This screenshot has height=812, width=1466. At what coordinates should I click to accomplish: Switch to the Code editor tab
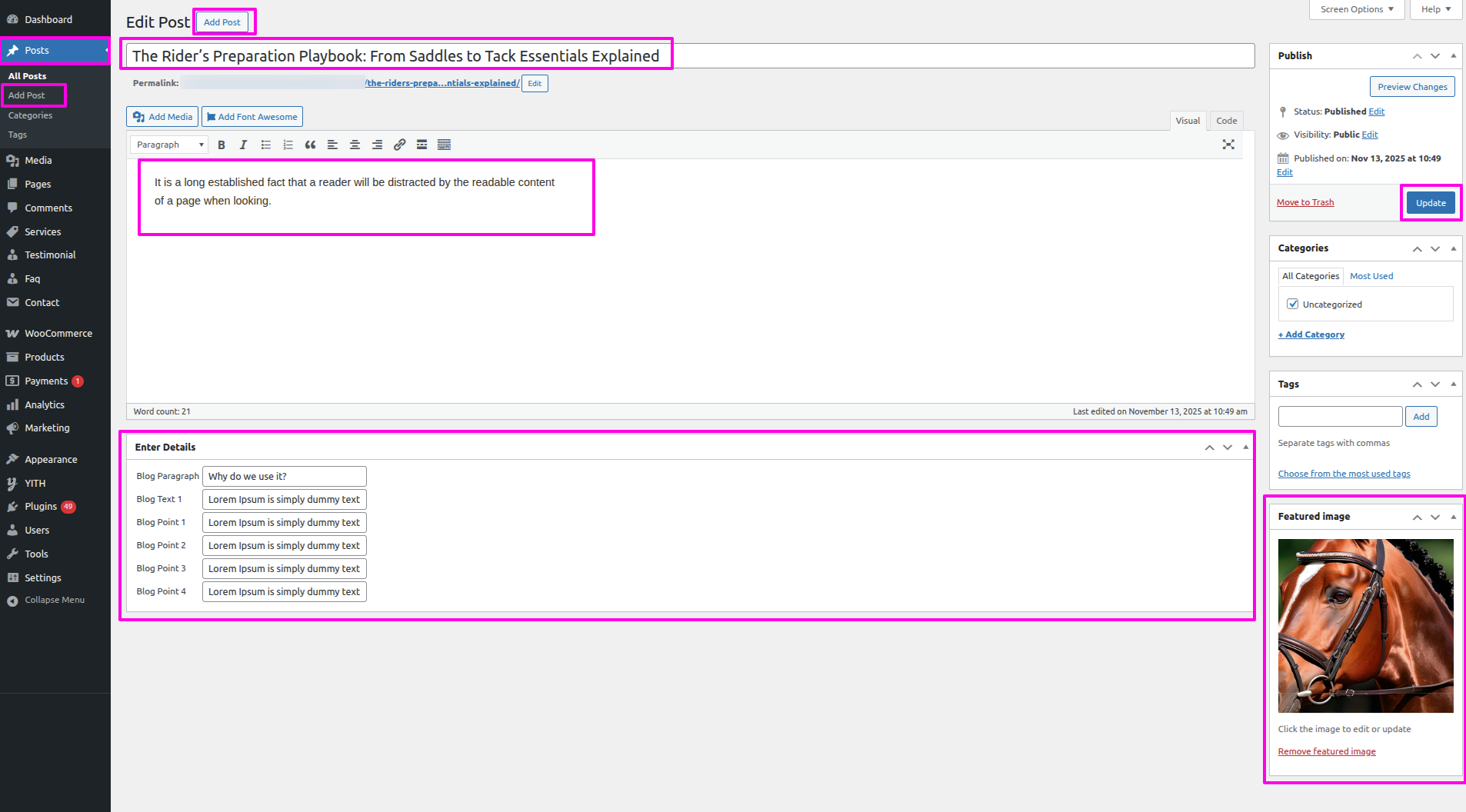click(x=1226, y=121)
